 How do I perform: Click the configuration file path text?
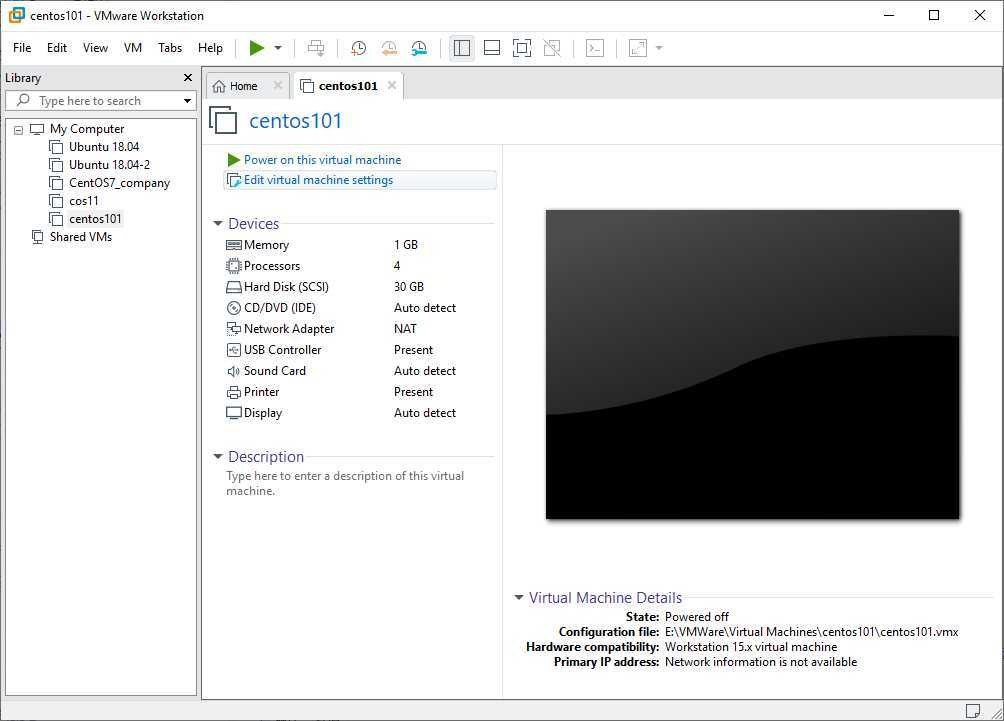pos(811,632)
